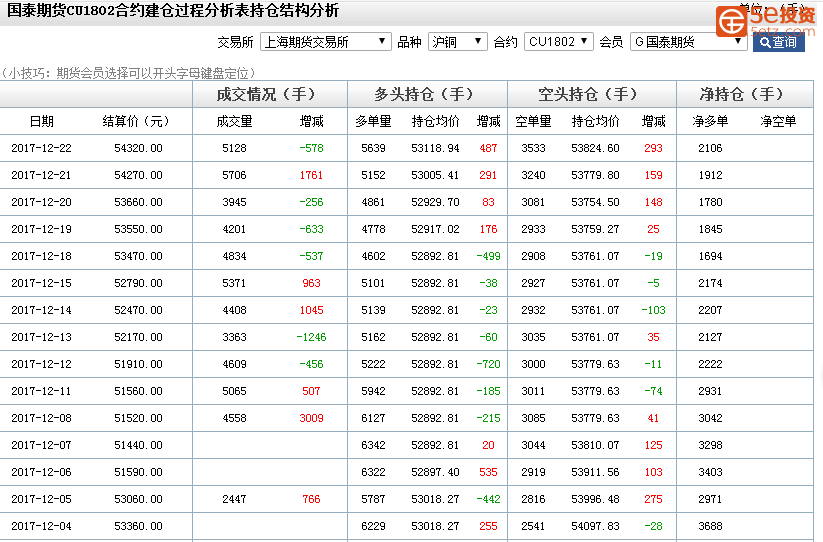The image size is (823, 542).
Task: Click the 日期 column header
Action: pyautogui.click(x=41, y=122)
